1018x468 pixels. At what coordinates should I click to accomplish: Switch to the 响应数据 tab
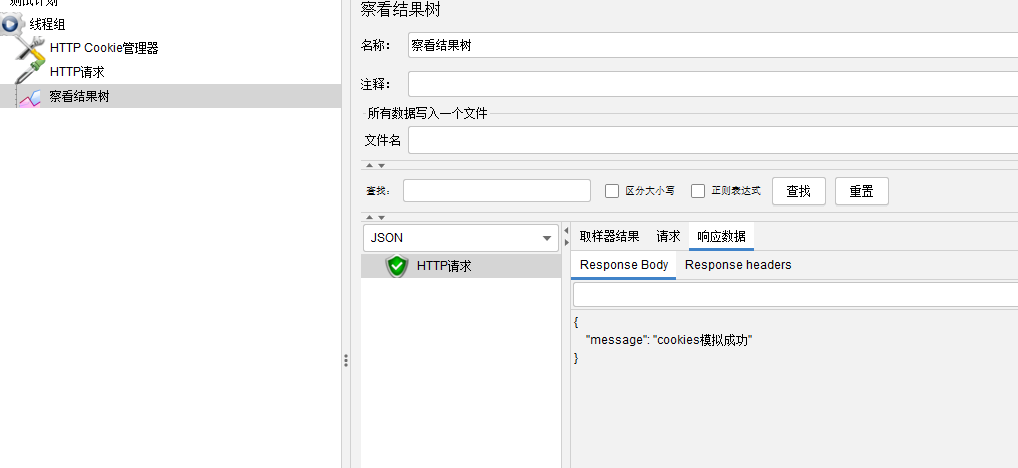pyautogui.click(x=721, y=236)
